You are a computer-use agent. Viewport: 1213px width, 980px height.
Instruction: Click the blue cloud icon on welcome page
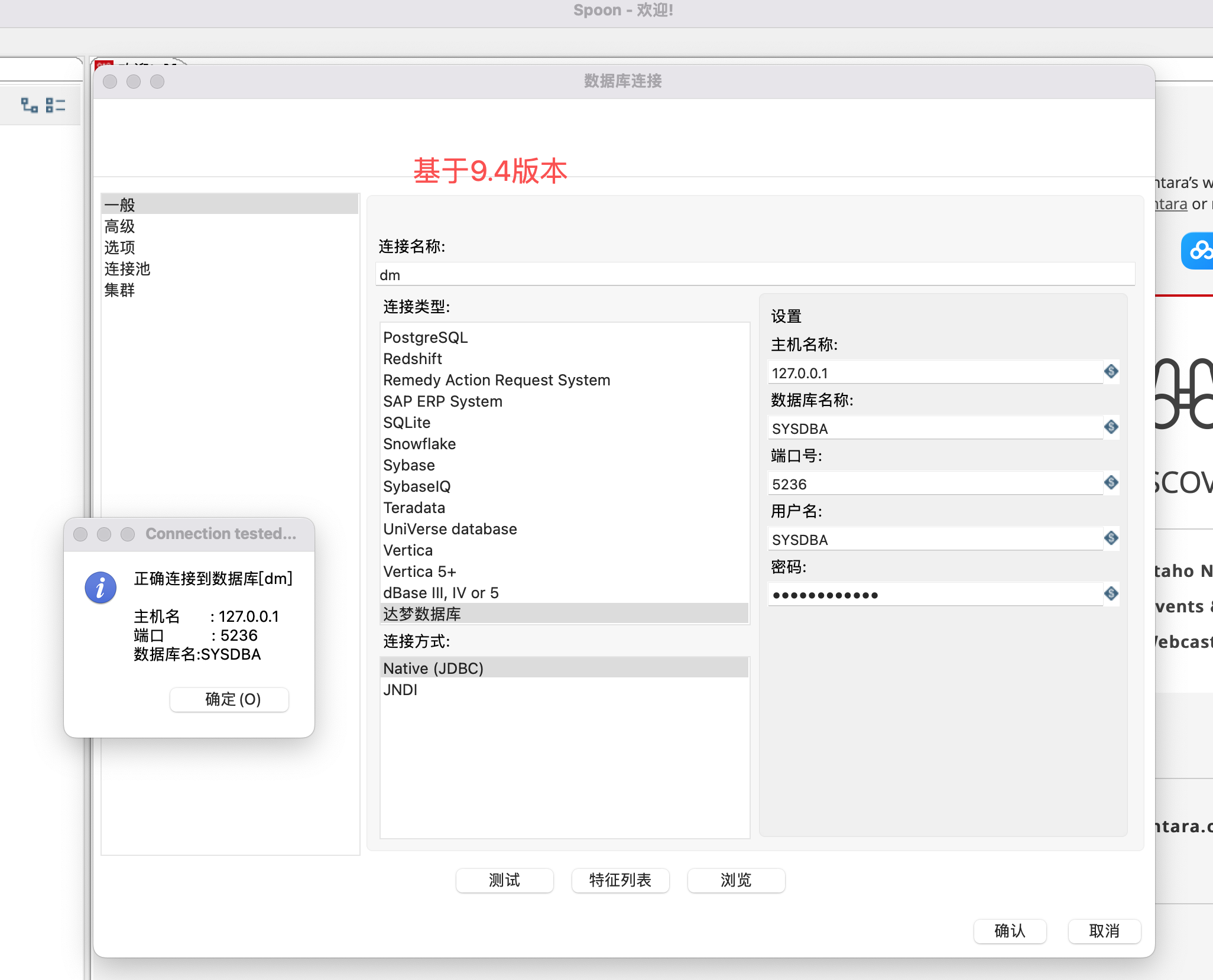1199,251
